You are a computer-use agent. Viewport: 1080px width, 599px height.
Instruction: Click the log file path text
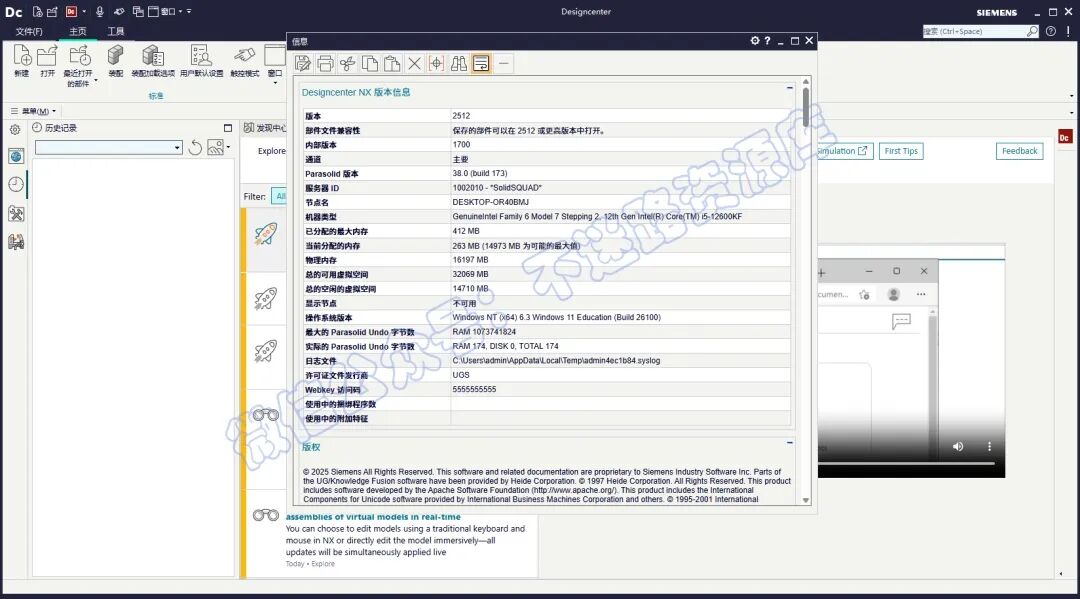(556, 361)
